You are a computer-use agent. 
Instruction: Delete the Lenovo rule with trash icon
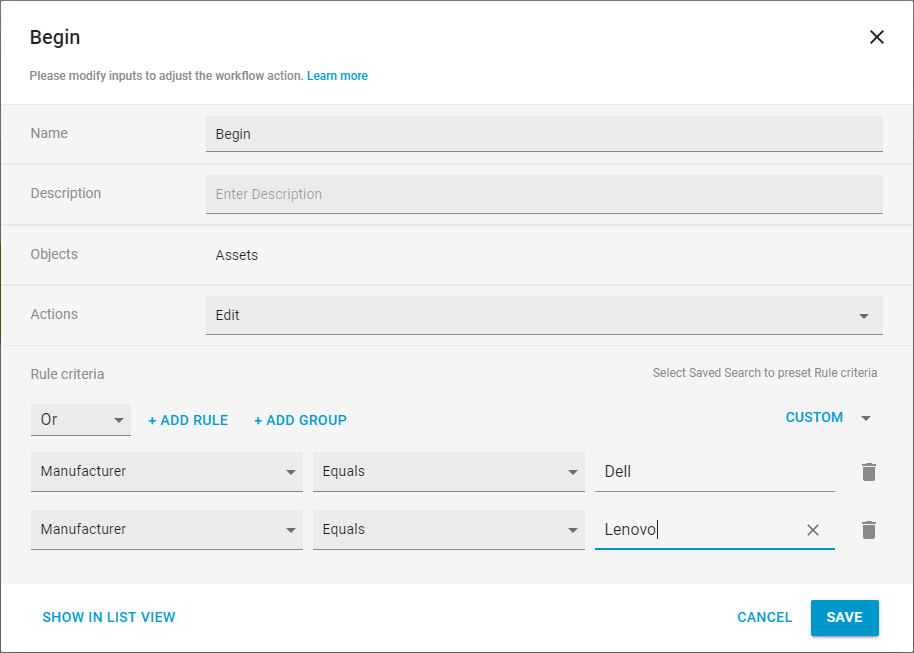point(869,530)
